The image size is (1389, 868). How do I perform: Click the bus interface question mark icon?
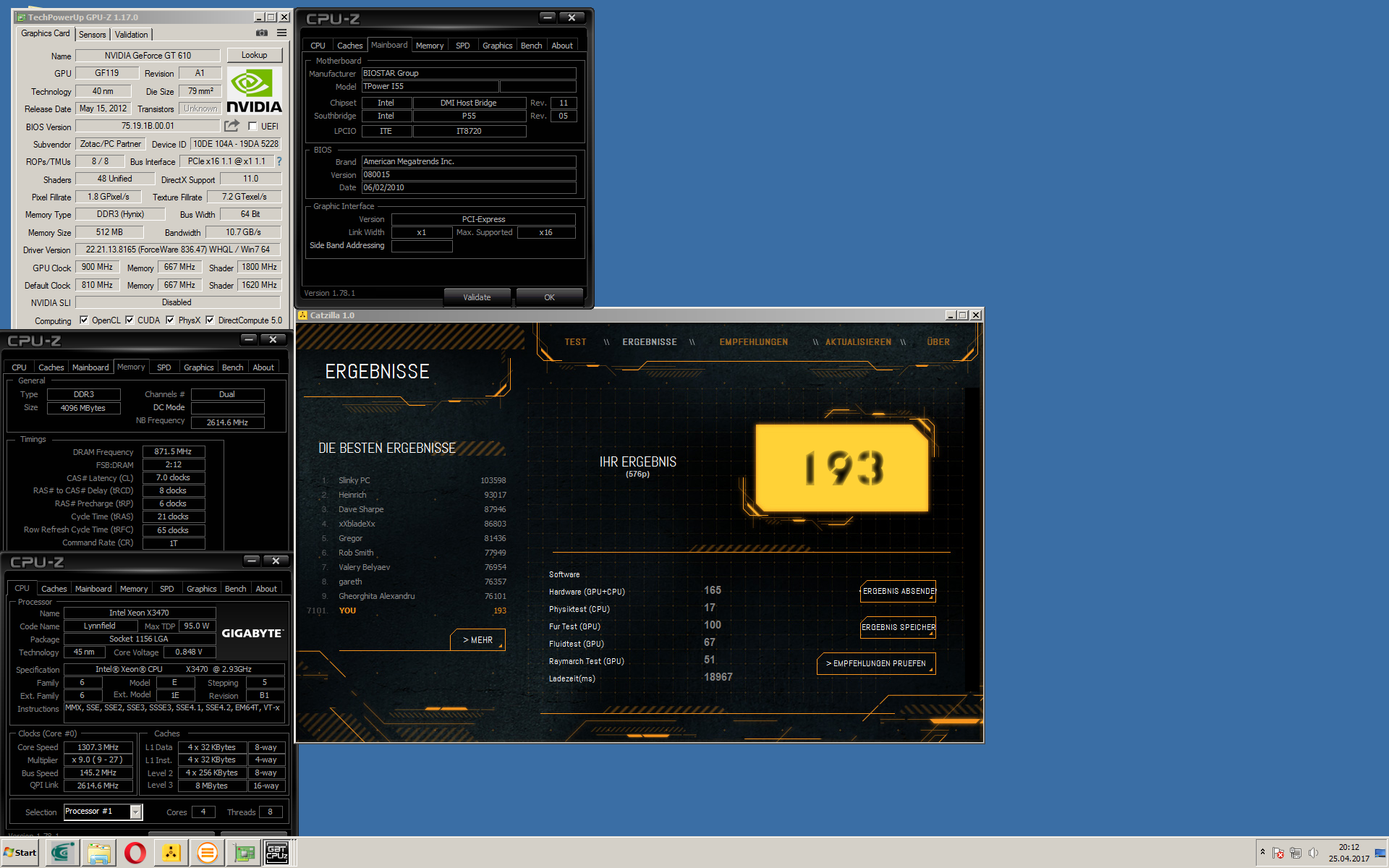pos(279,161)
